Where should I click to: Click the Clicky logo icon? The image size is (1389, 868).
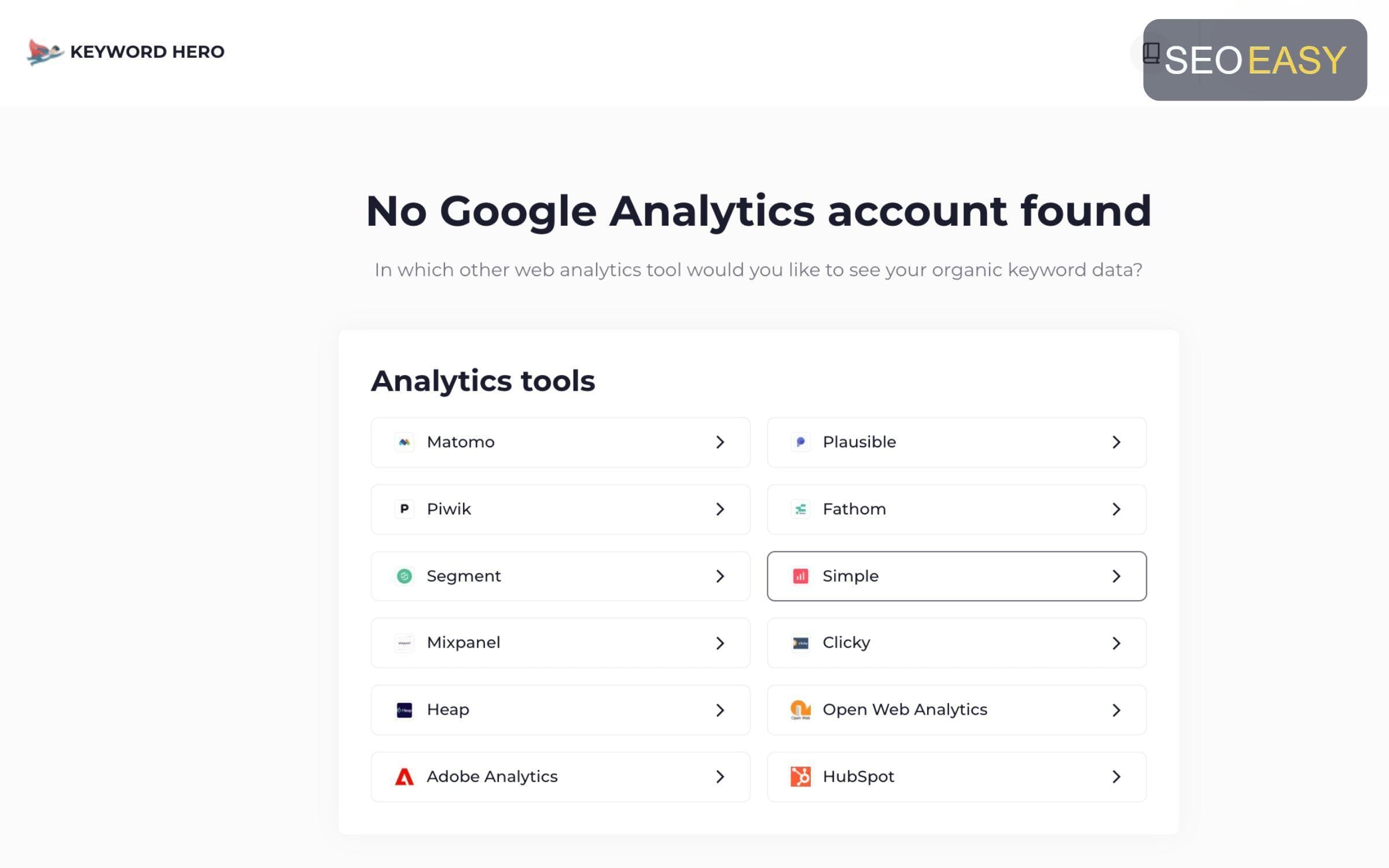[x=800, y=643]
